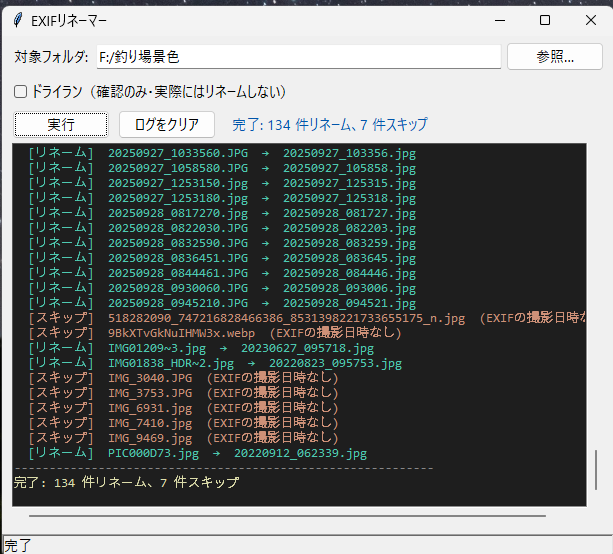
Task: Click skipped entry IMG_9469.jpg
Action: [x=183, y=438]
